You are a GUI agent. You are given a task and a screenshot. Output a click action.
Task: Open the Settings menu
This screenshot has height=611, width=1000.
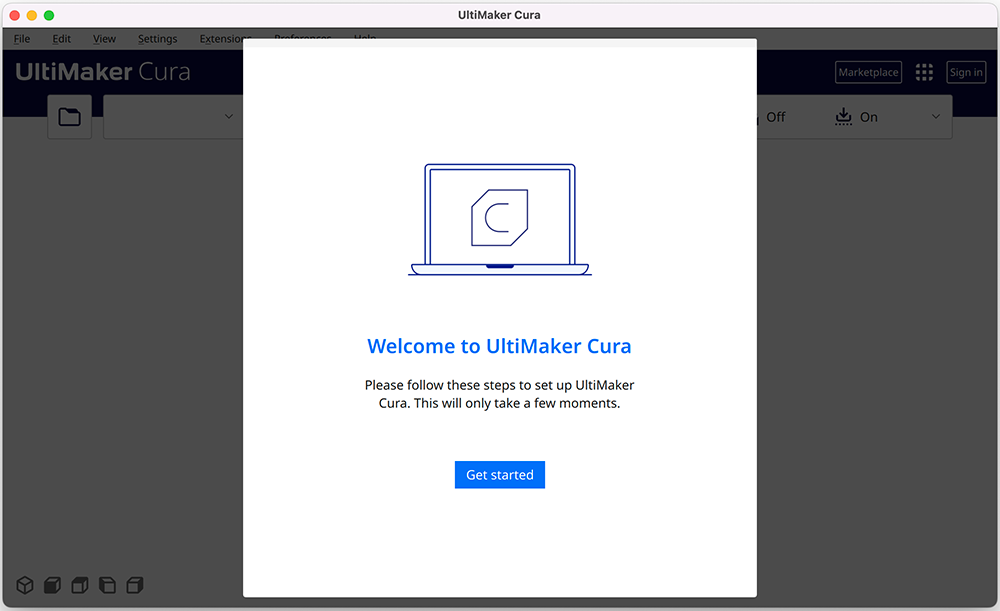coord(157,38)
